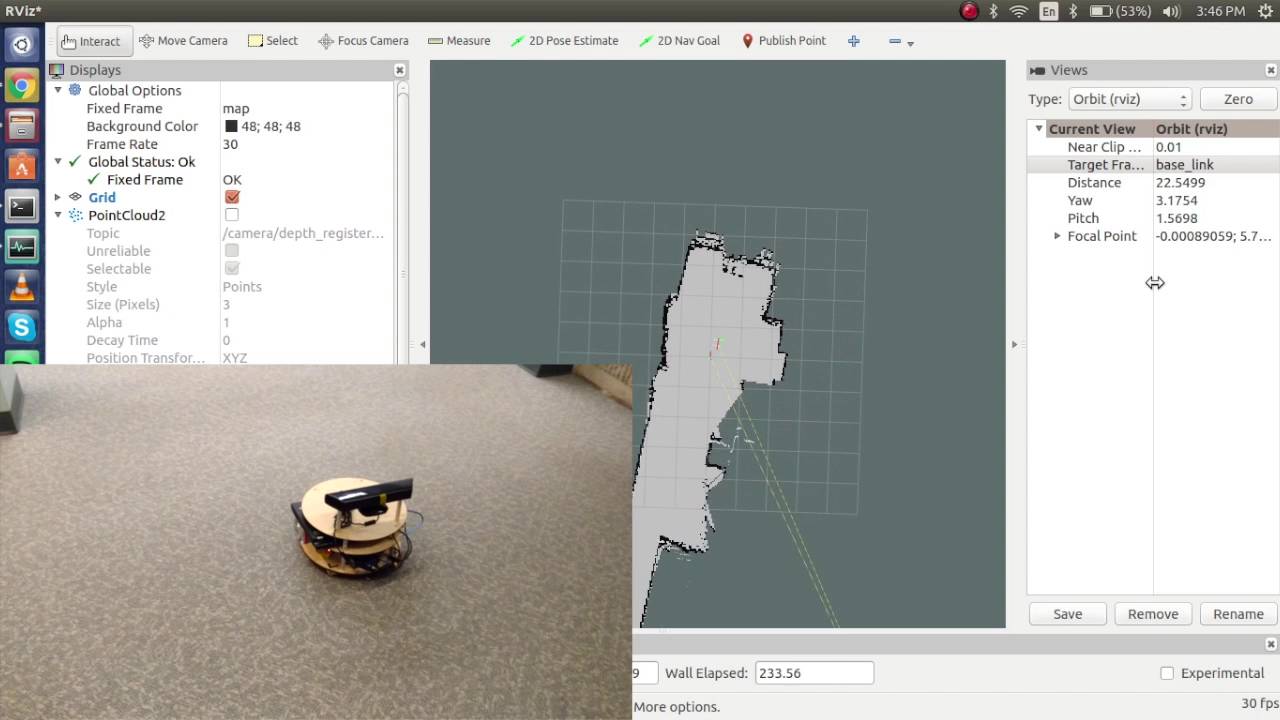The image size is (1280, 720).
Task: Click the Distance value 22.5499
Action: click(x=1180, y=183)
